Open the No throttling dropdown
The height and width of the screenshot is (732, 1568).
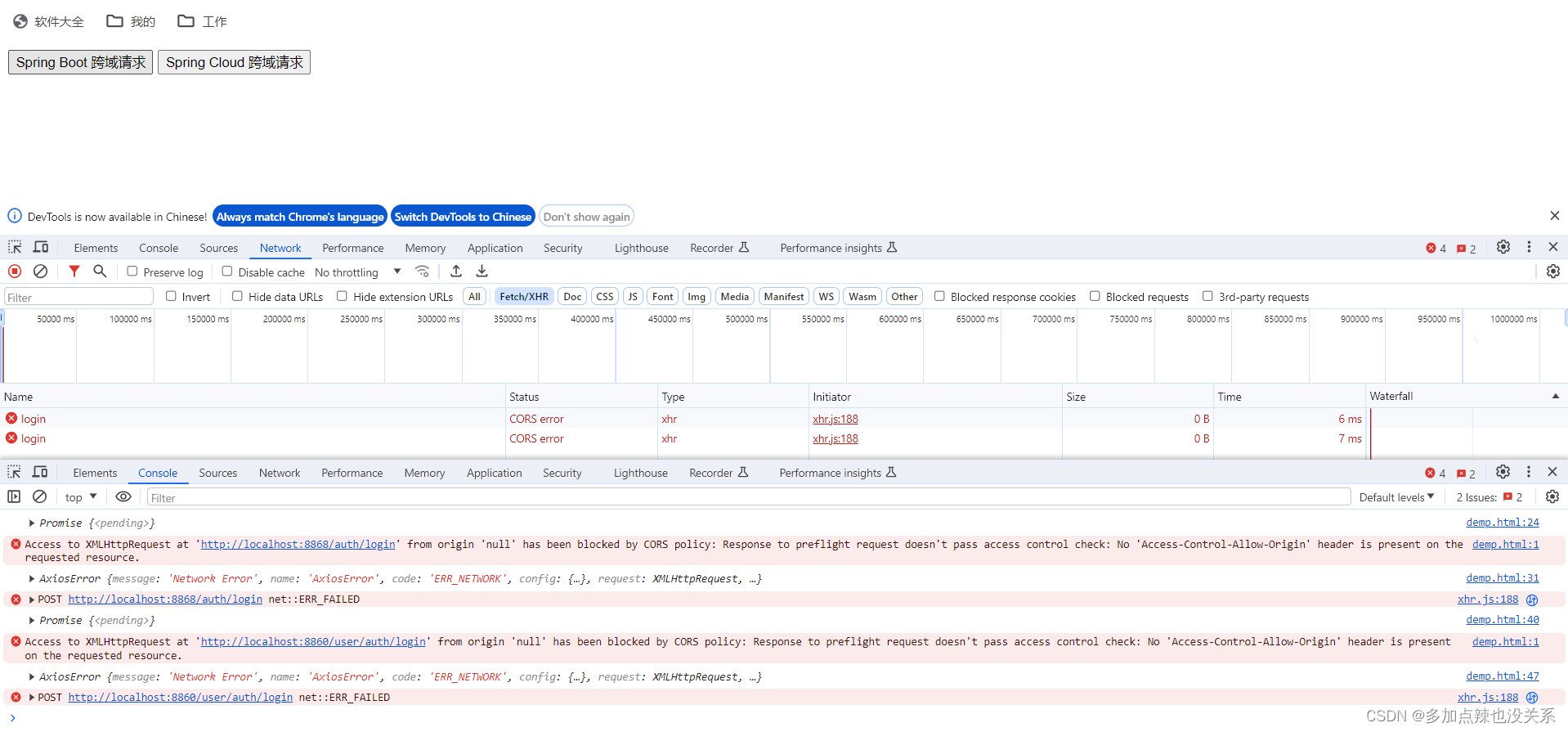(358, 272)
